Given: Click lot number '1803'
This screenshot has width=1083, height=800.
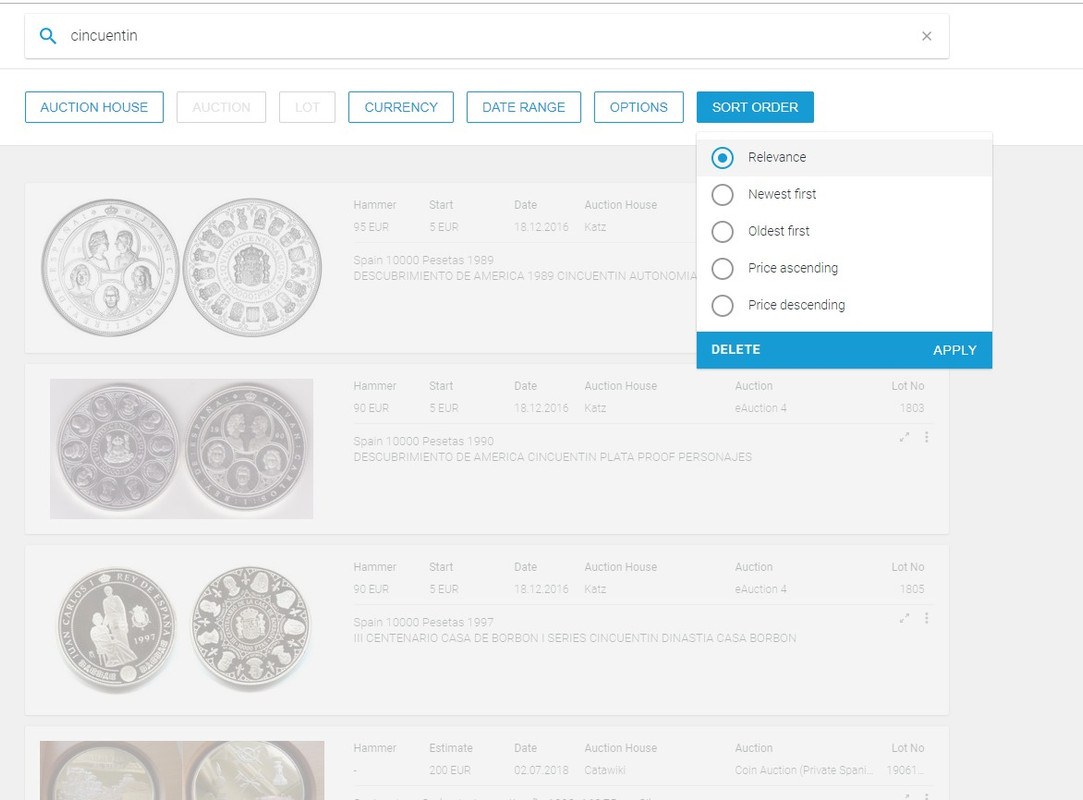Looking at the screenshot, I should pos(912,408).
